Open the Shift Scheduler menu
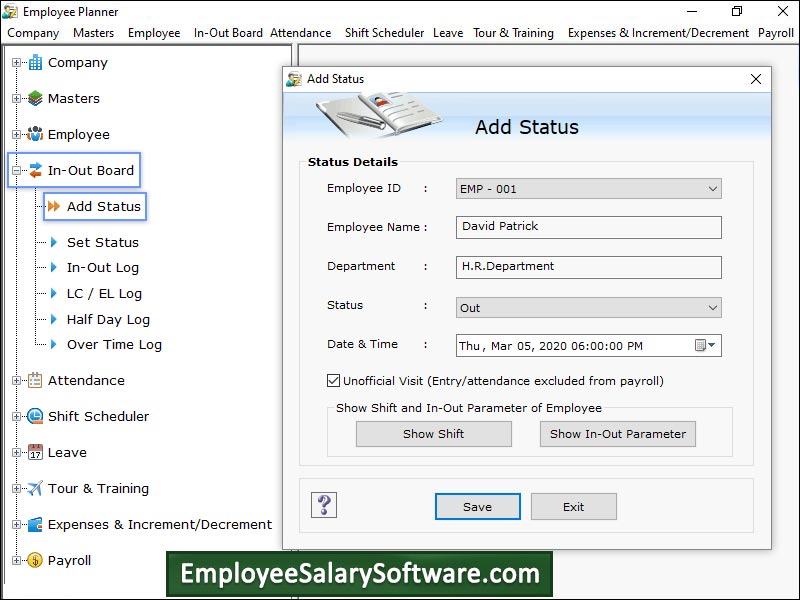800x600 pixels. pyautogui.click(x=384, y=33)
